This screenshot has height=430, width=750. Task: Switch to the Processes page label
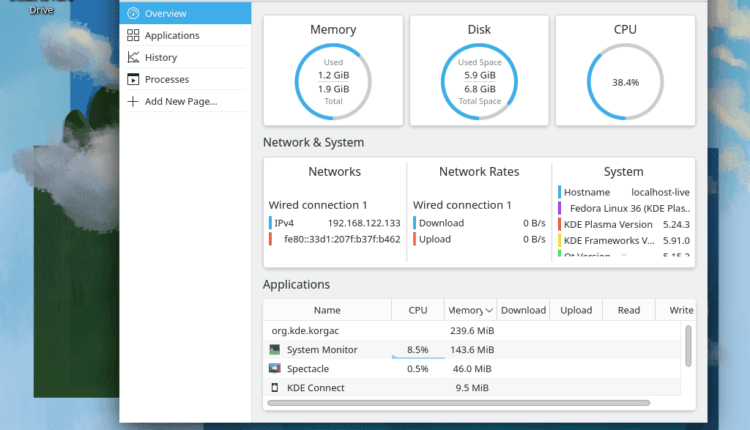167,80
